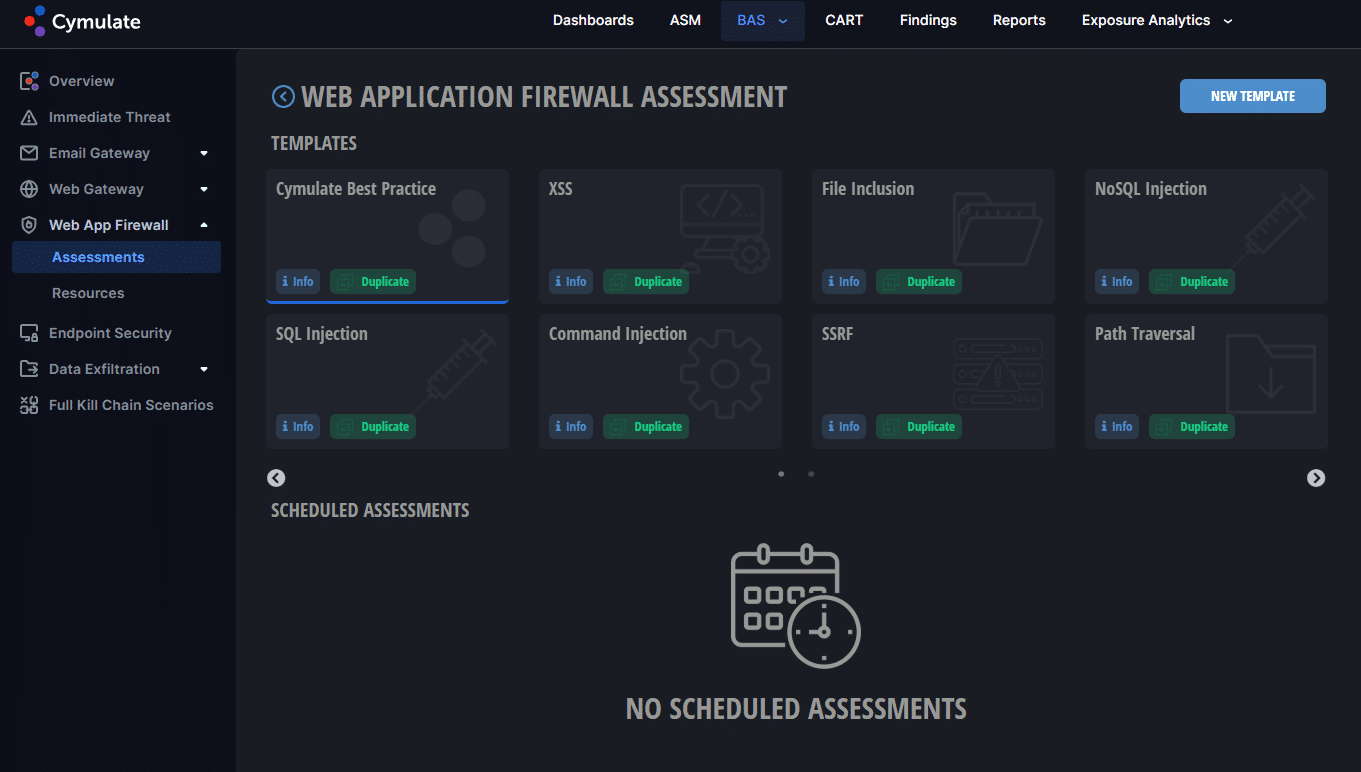Show info for SSRF template
1361x772 pixels.
(844, 427)
